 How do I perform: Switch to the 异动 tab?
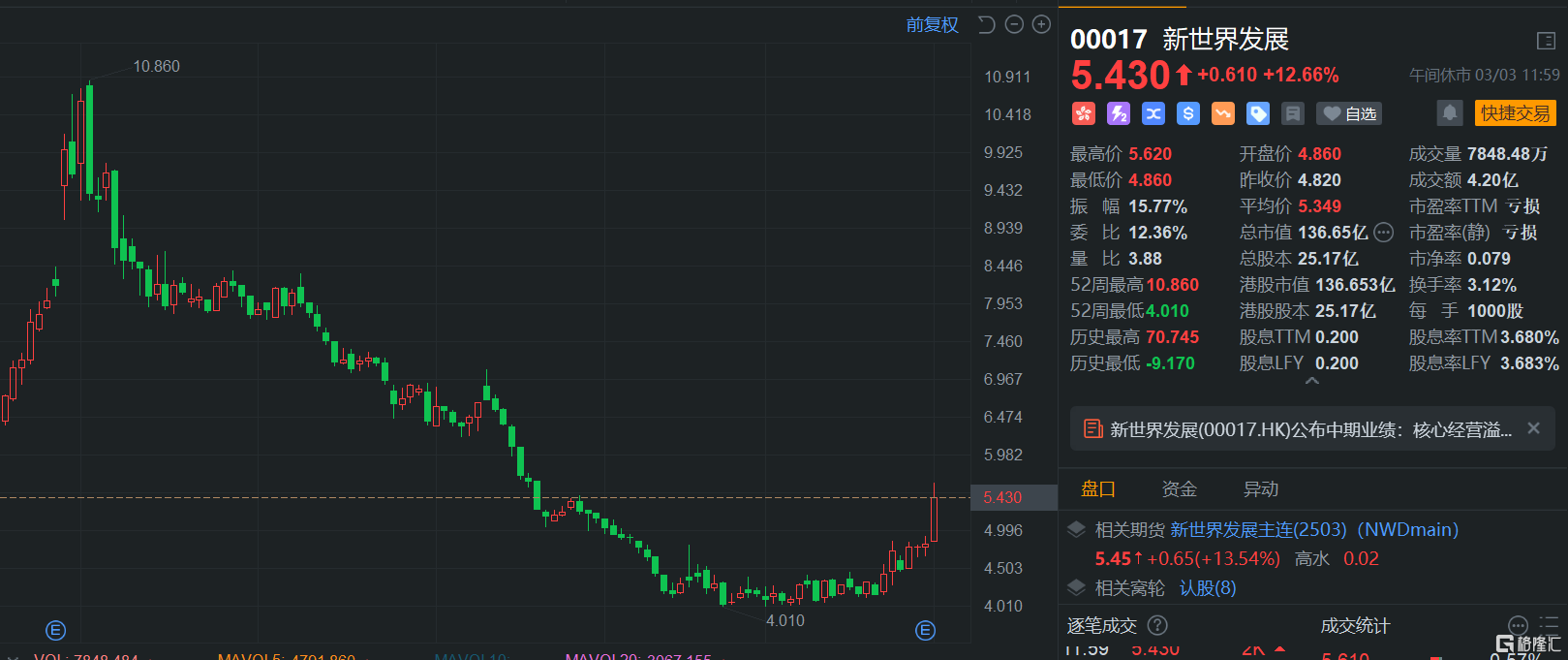tap(1261, 488)
